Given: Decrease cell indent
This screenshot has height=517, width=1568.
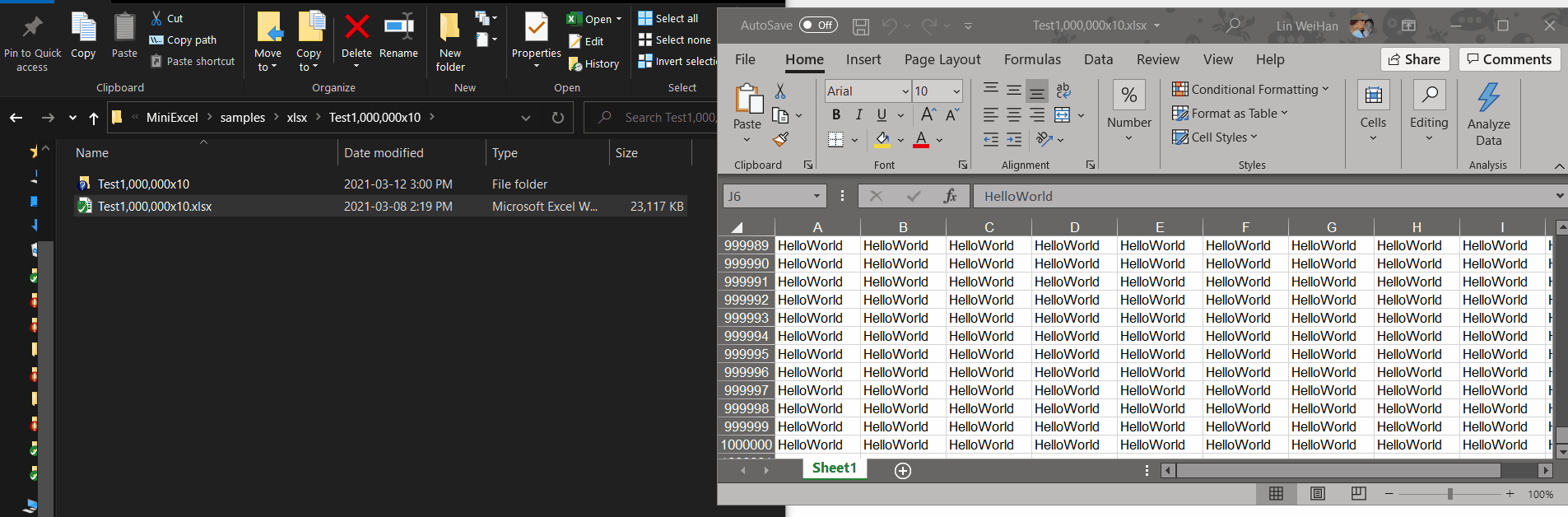Looking at the screenshot, I should pyautogui.click(x=991, y=139).
